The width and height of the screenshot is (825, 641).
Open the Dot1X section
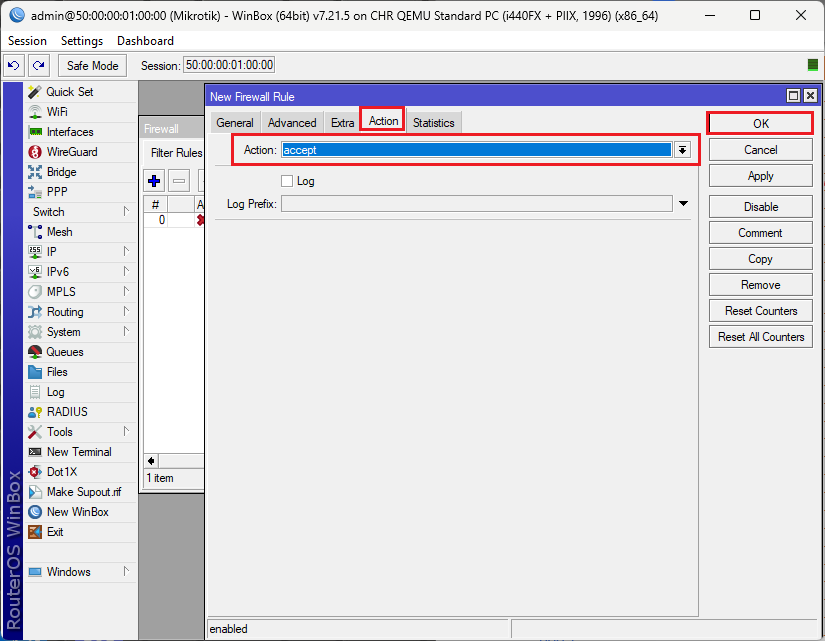(62, 472)
